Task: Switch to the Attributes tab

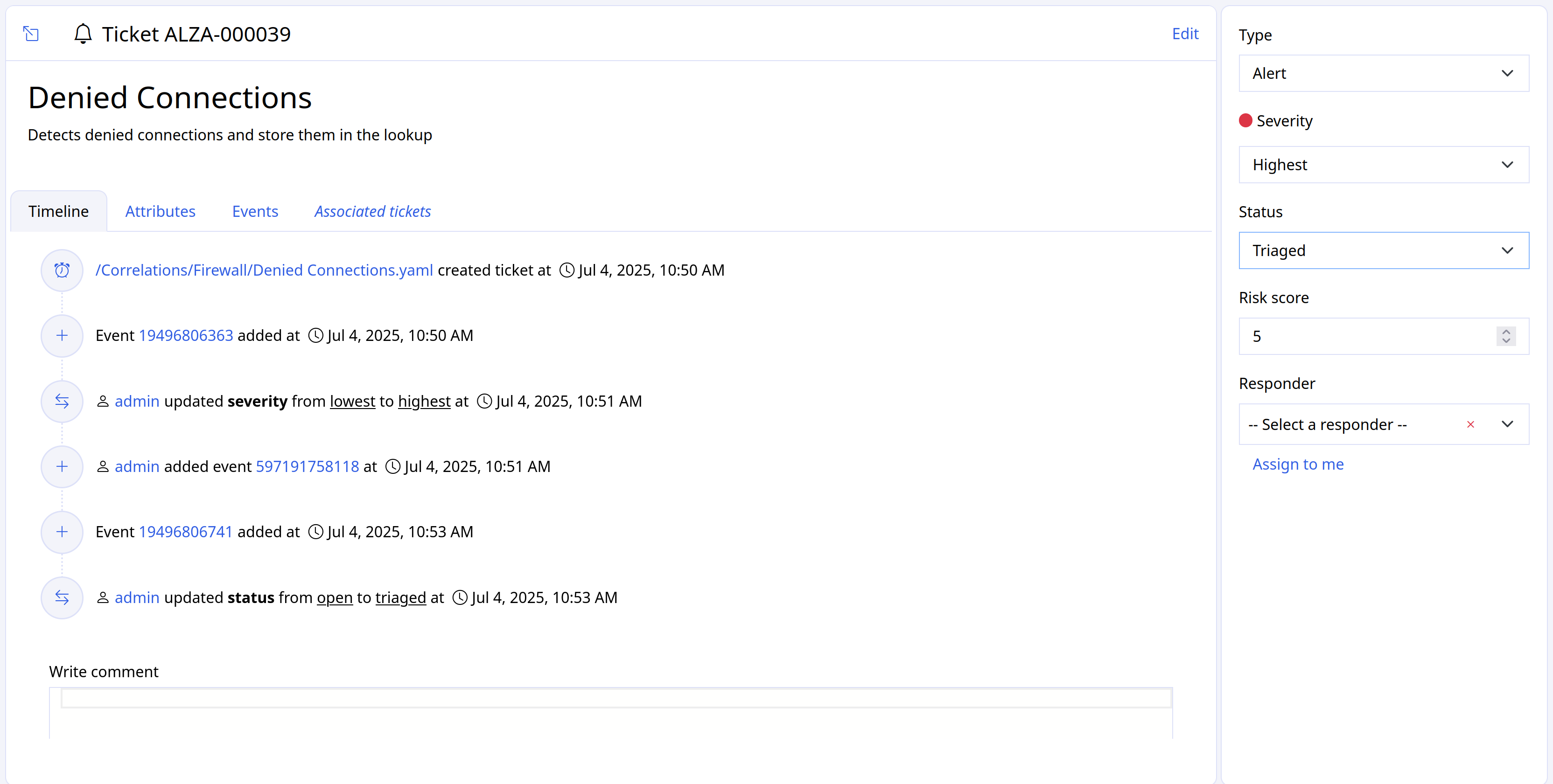Action: (x=161, y=212)
